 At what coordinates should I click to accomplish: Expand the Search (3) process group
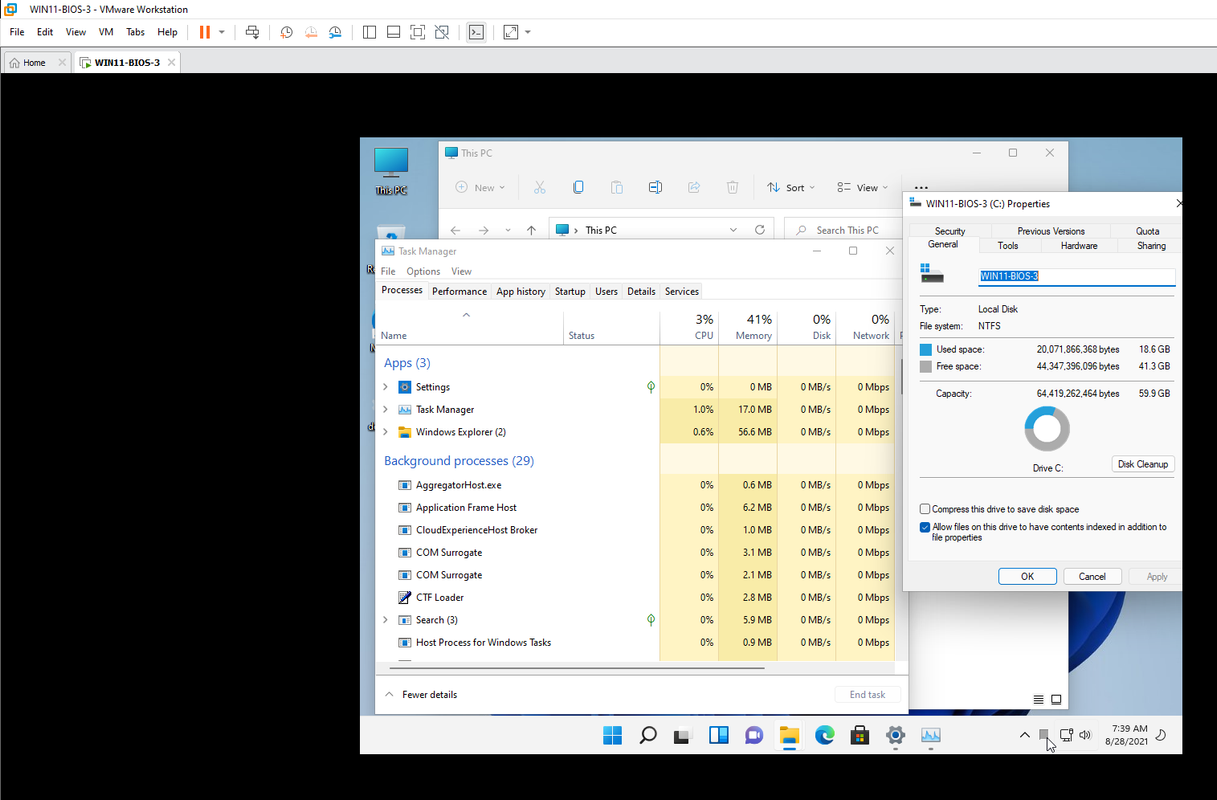[385, 620]
